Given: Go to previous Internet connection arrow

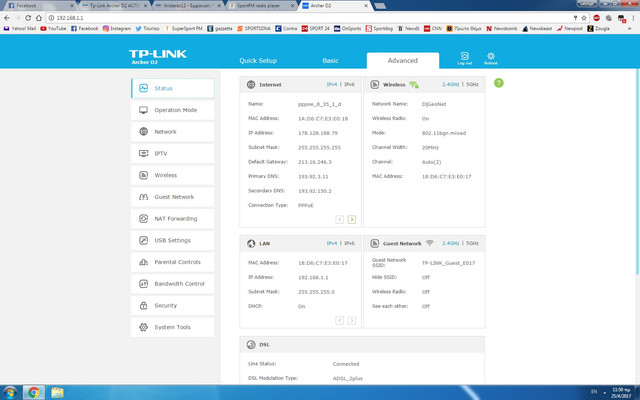Looking at the screenshot, I should (340, 220).
